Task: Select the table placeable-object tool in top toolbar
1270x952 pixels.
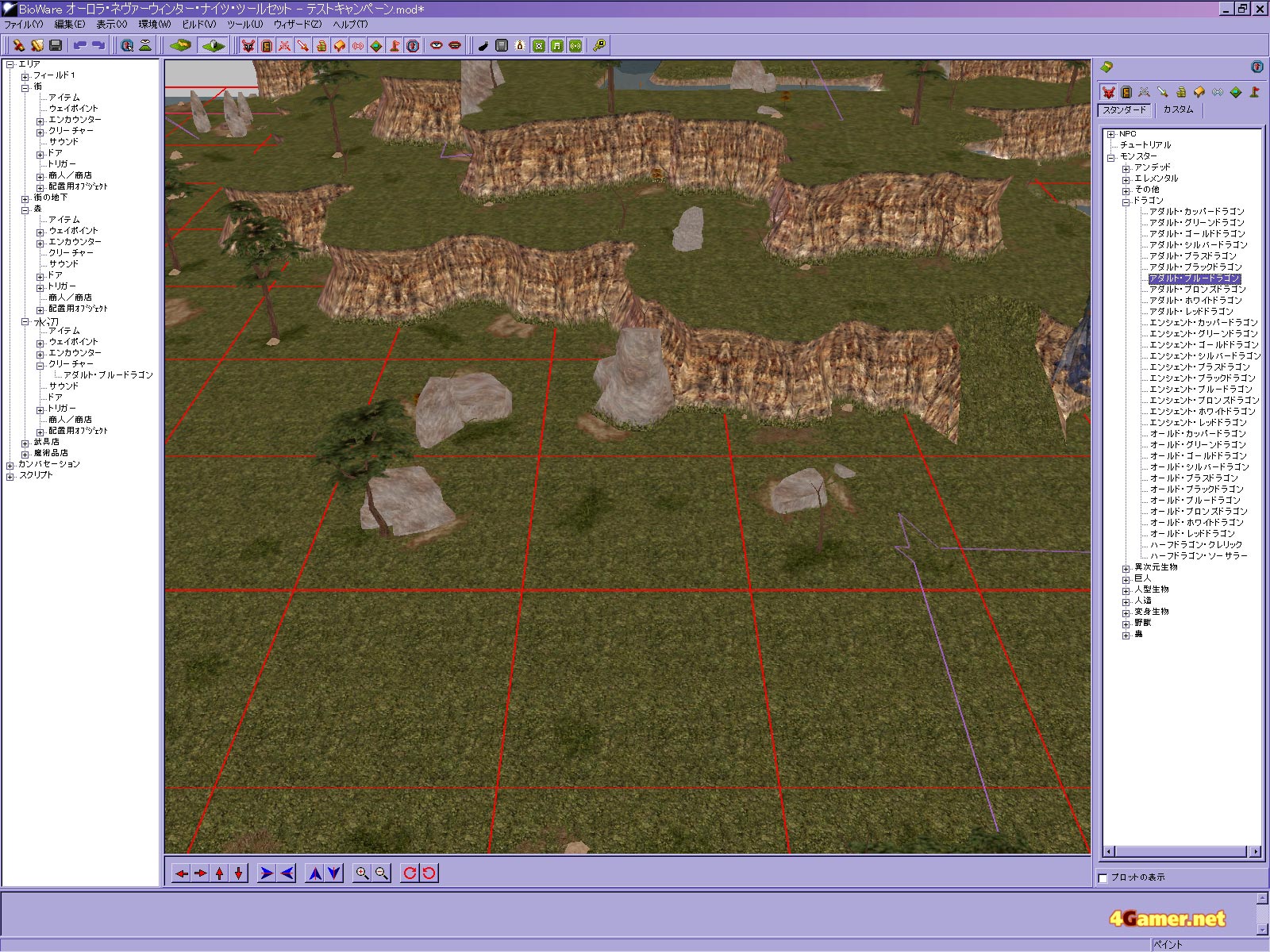Action: pos(340,46)
